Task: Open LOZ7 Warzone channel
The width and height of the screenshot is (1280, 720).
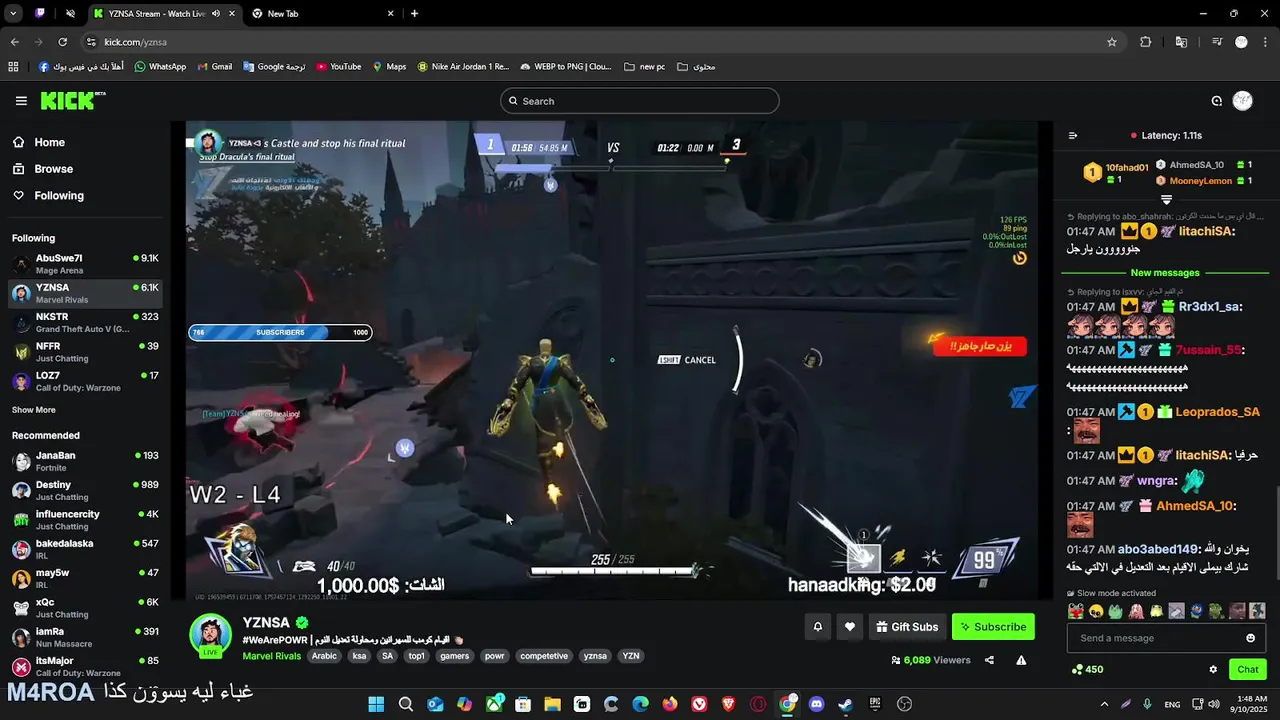Action: pyautogui.click(x=85, y=382)
